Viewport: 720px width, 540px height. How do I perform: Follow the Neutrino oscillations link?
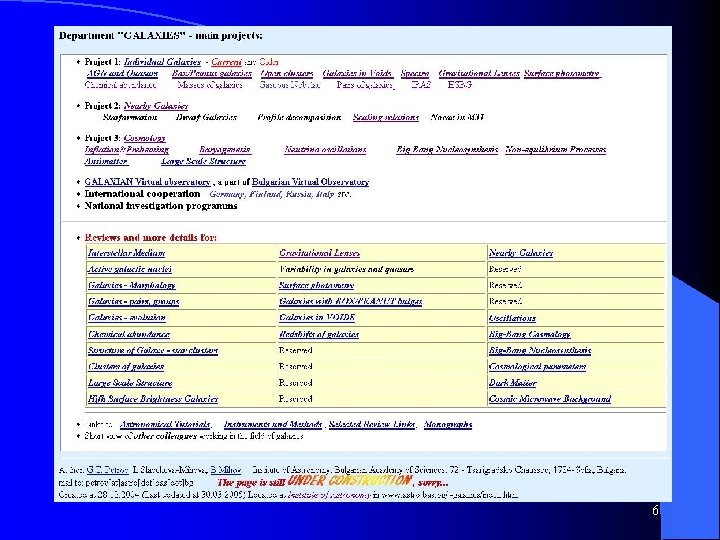click(325, 150)
